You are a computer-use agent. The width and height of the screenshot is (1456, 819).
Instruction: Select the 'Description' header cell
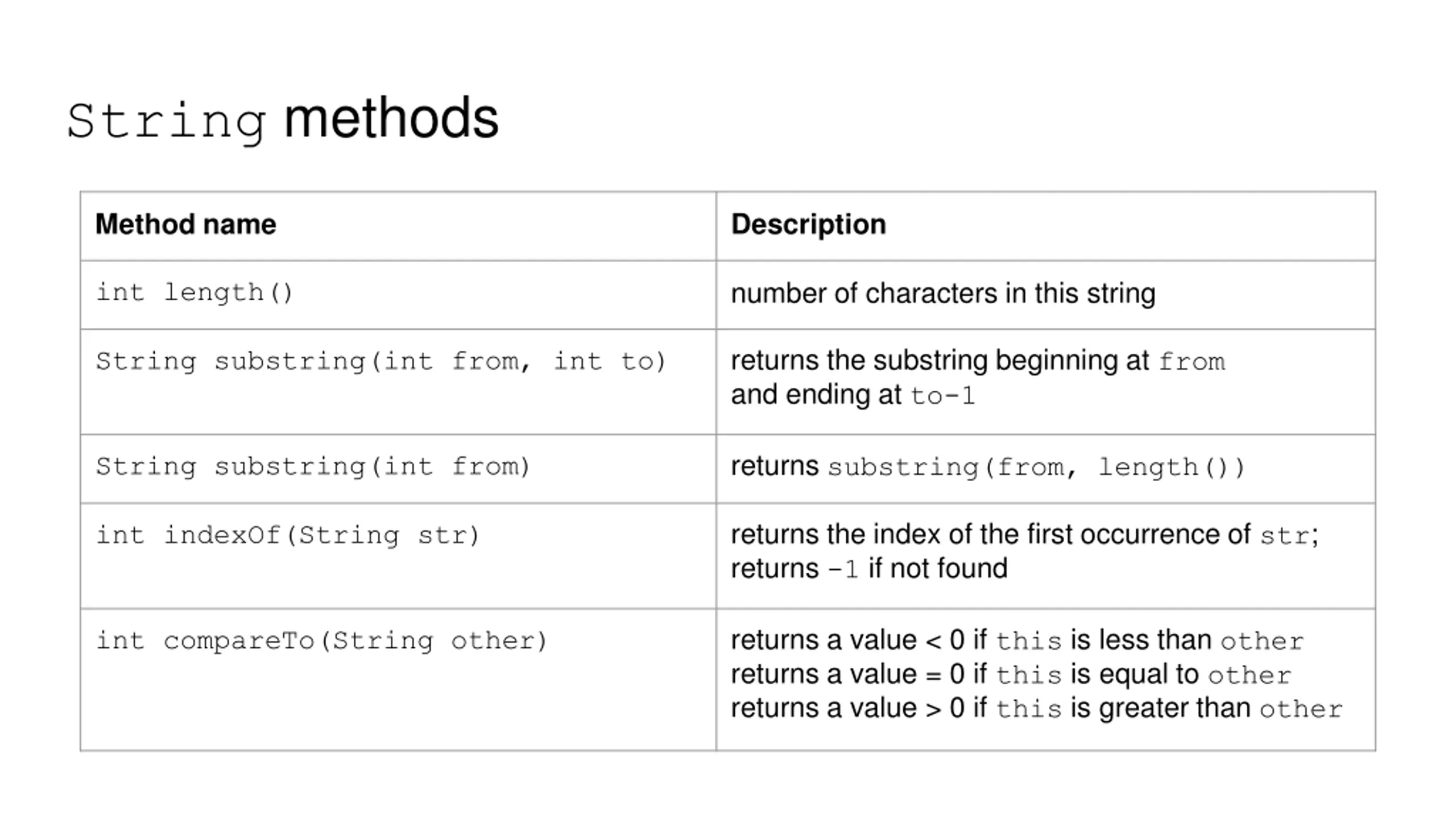(x=1045, y=226)
